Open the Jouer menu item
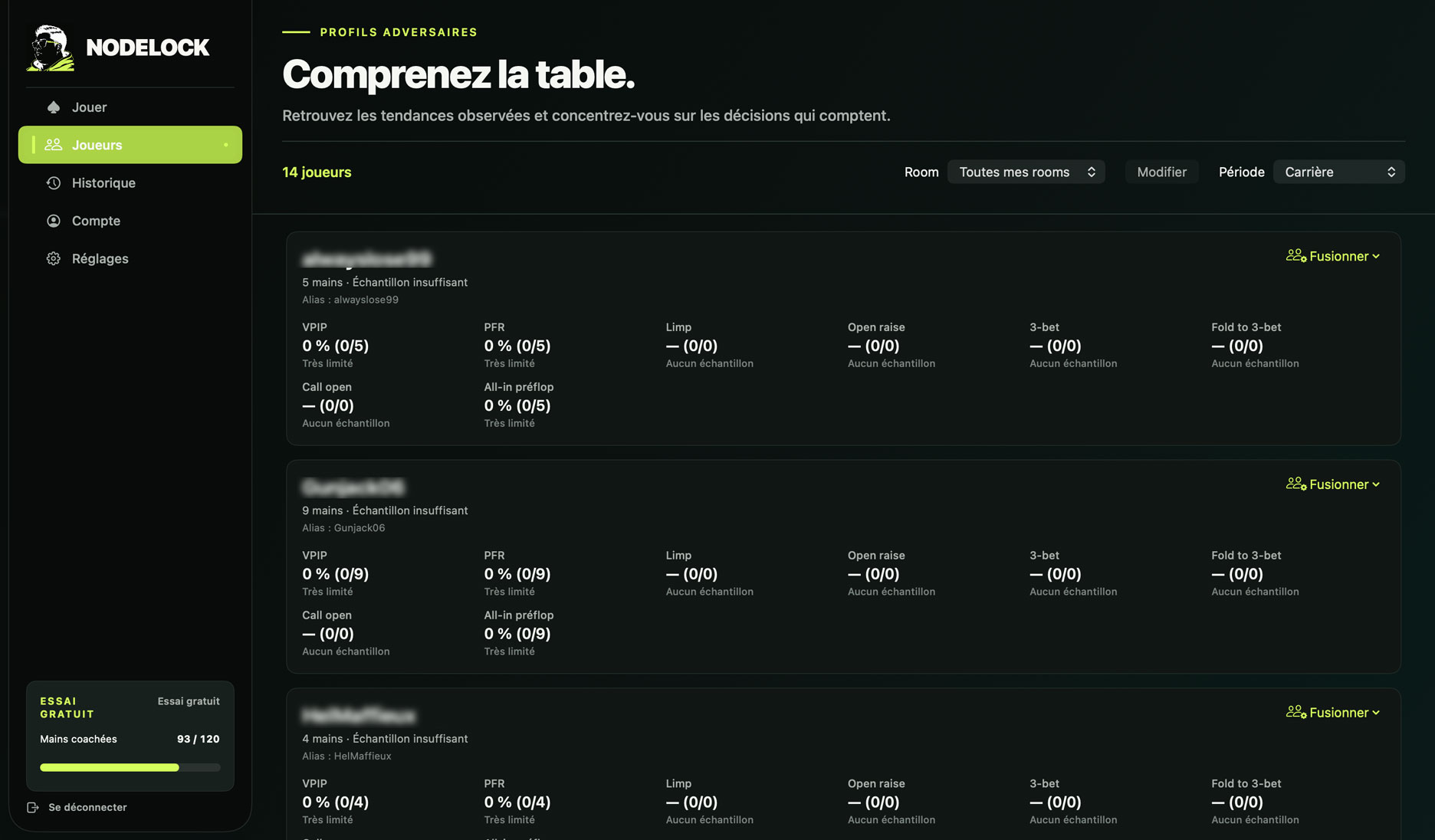The image size is (1435, 840). point(130,107)
